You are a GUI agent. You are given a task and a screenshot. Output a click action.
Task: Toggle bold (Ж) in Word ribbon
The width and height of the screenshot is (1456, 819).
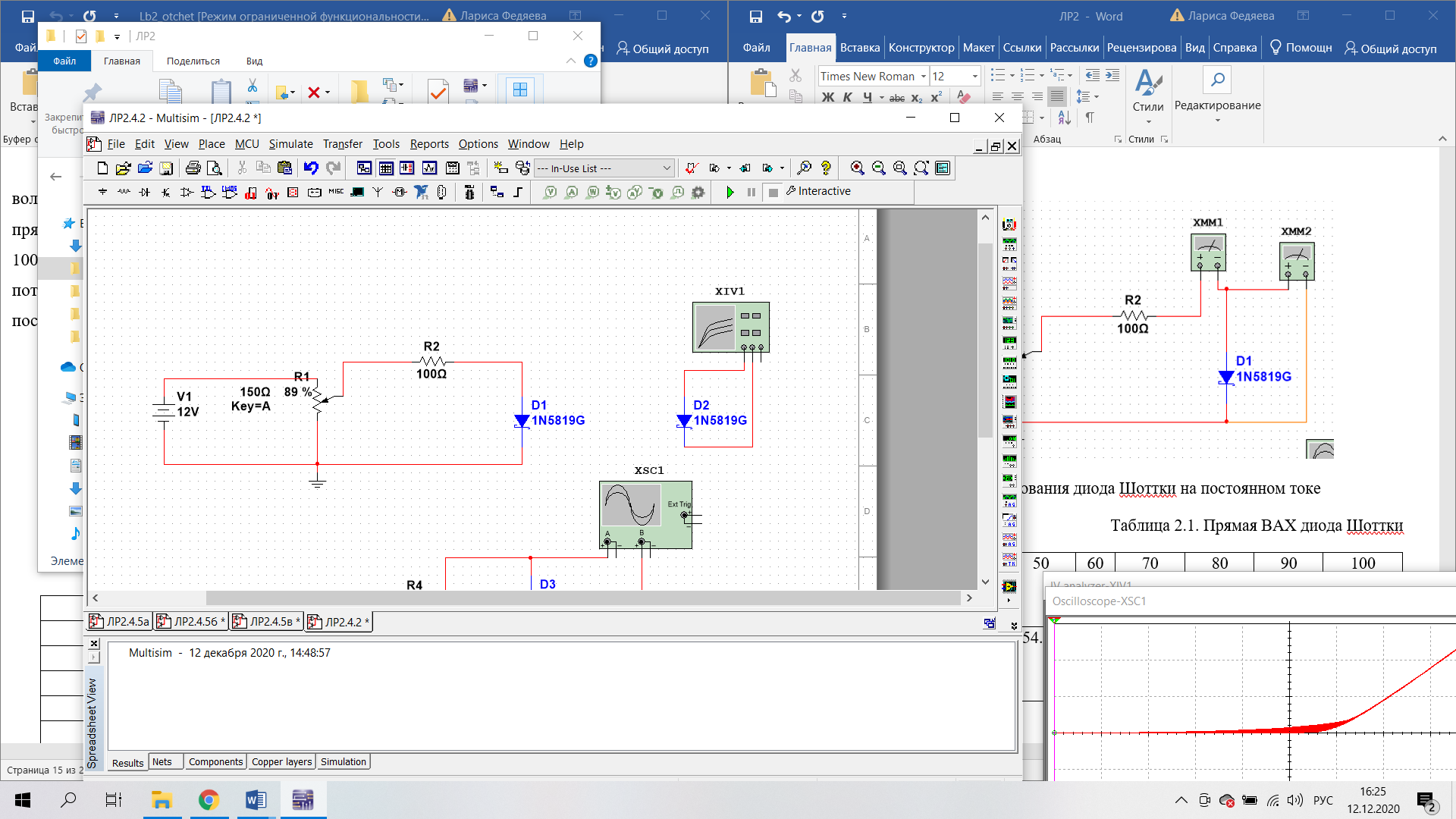[x=828, y=97]
